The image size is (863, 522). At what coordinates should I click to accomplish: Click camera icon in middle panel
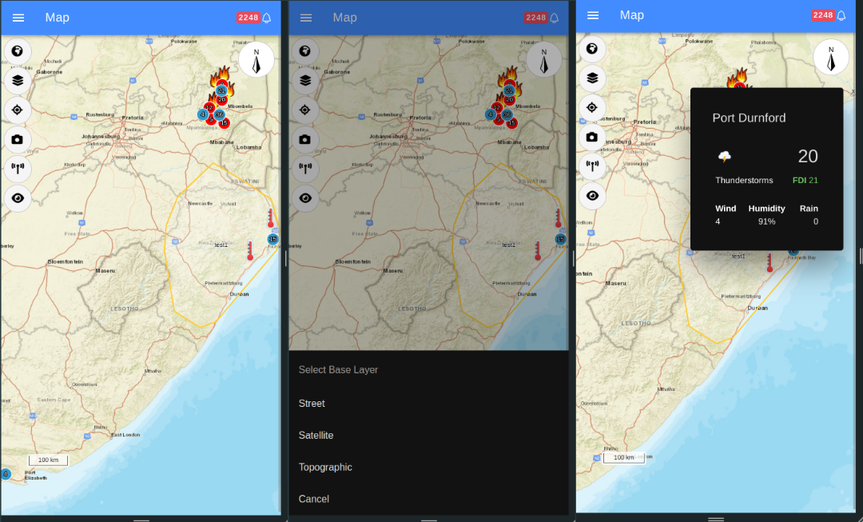305,139
